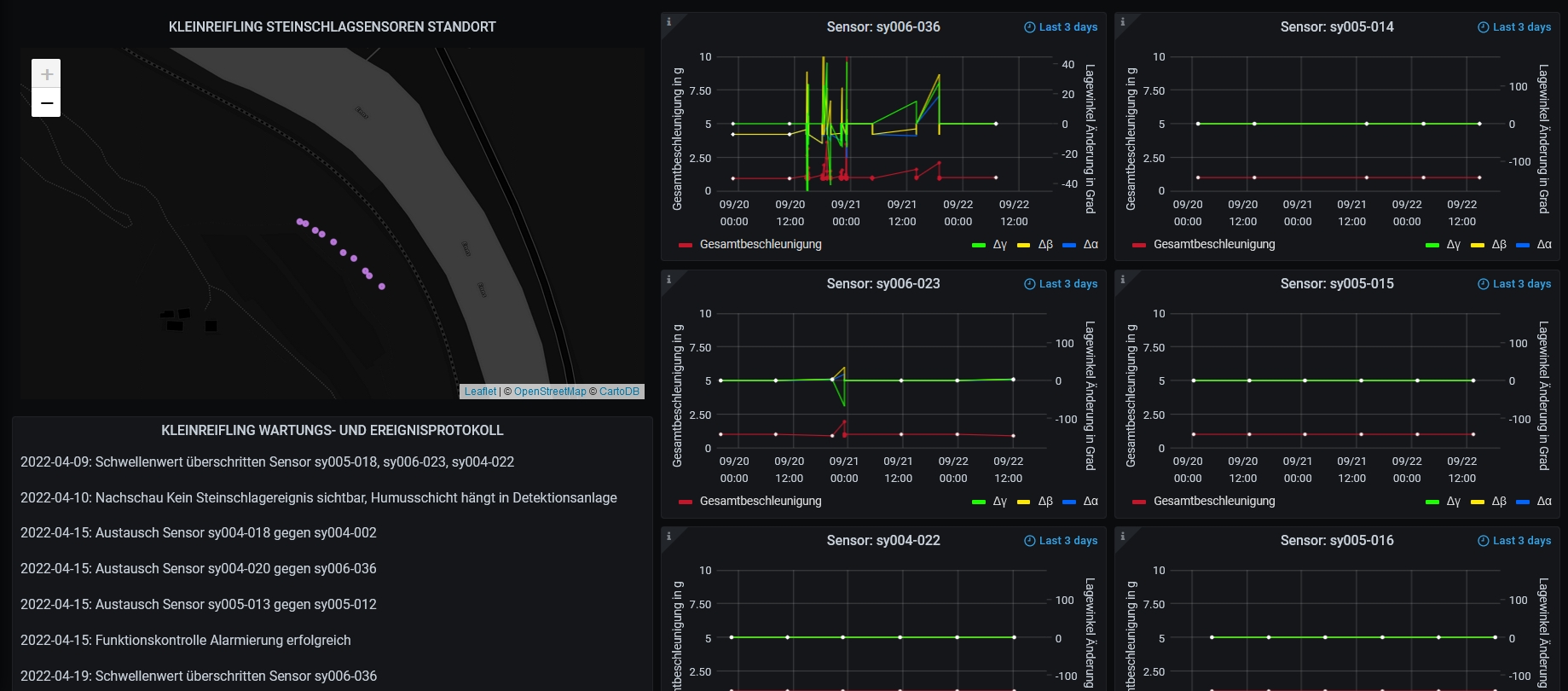The width and height of the screenshot is (1568, 691).
Task: Click the 2022-04-09 Schwellenwert überschritten log entry
Action: click(x=268, y=462)
